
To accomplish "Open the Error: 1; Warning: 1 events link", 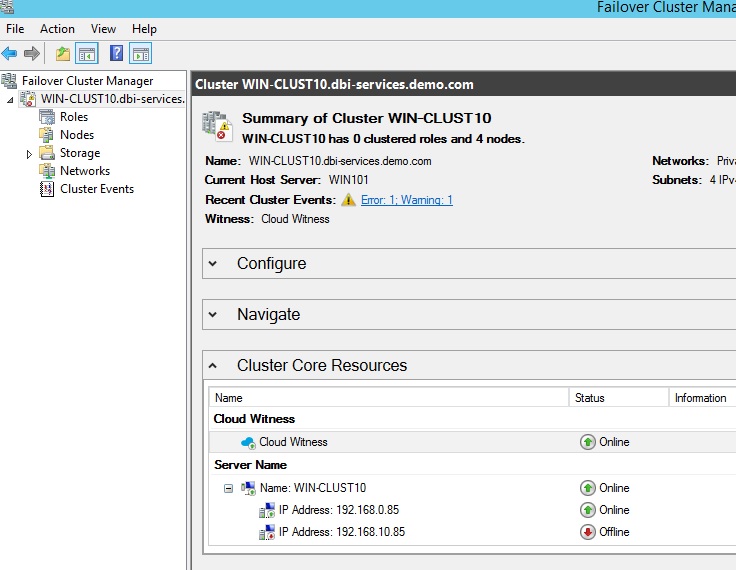I will pos(406,200).
